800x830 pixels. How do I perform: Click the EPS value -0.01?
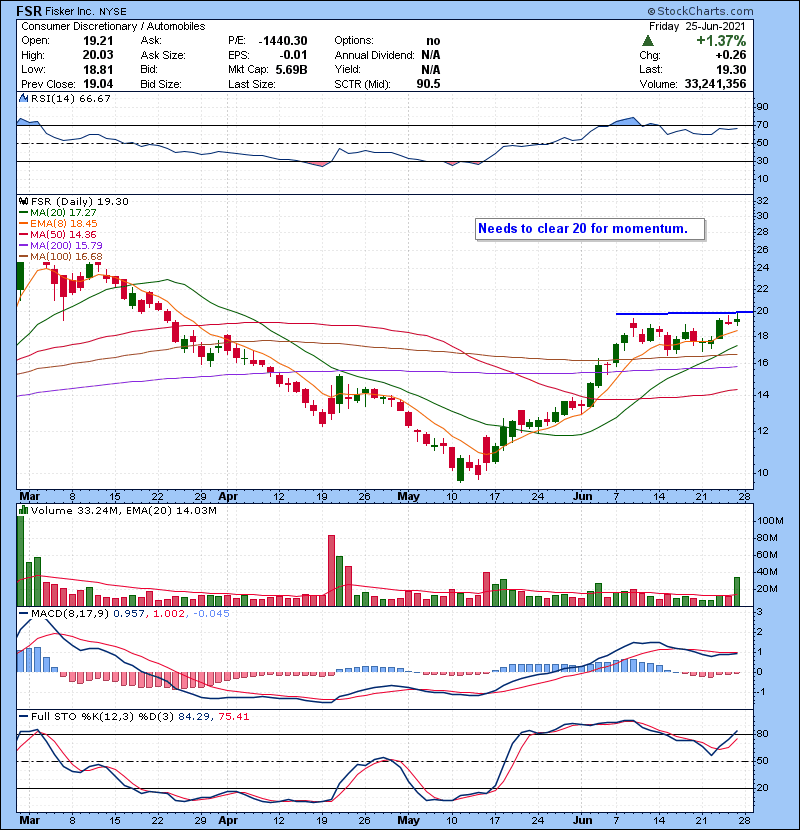click(293, 55)
